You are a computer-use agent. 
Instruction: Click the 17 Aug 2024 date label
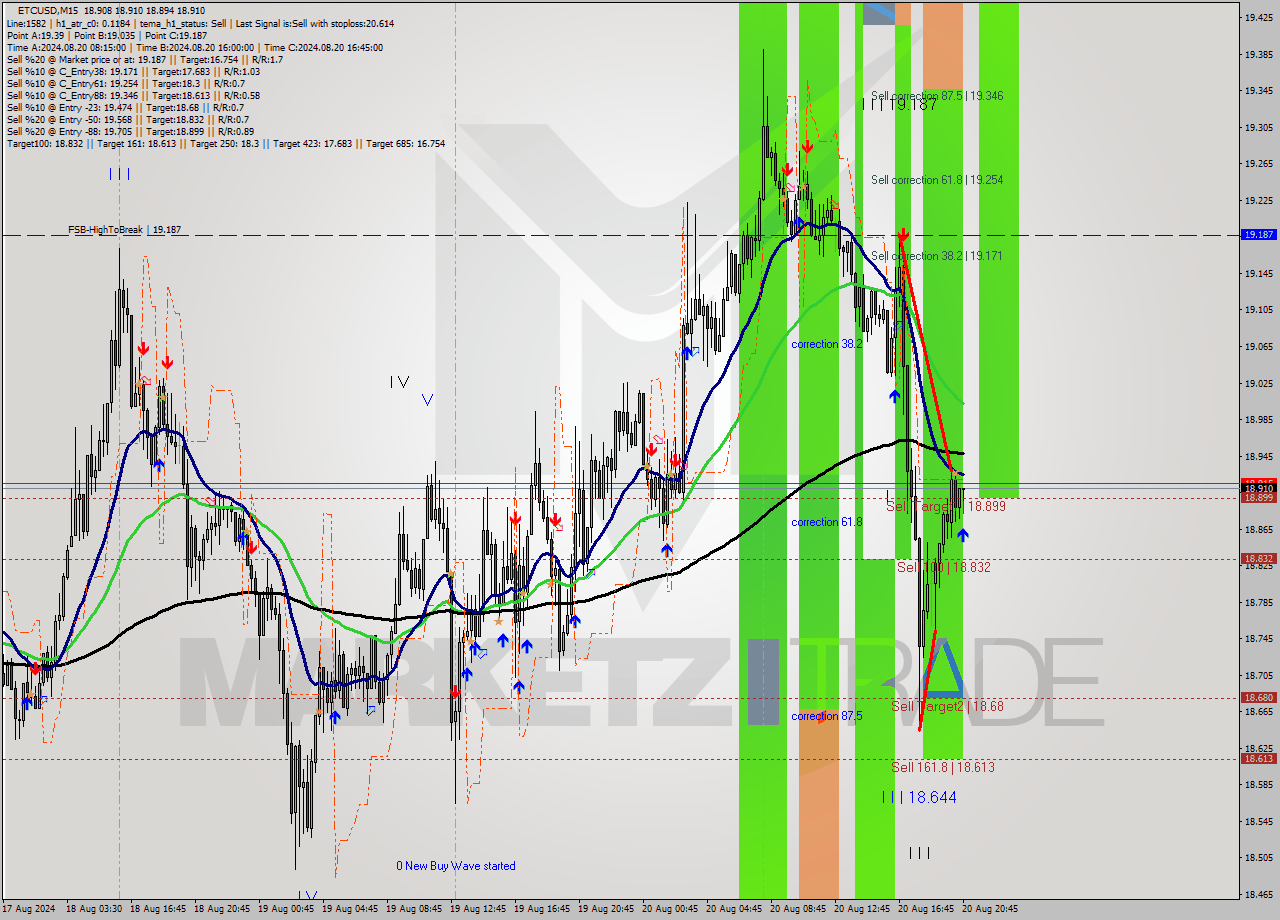[x=27, y=909]
